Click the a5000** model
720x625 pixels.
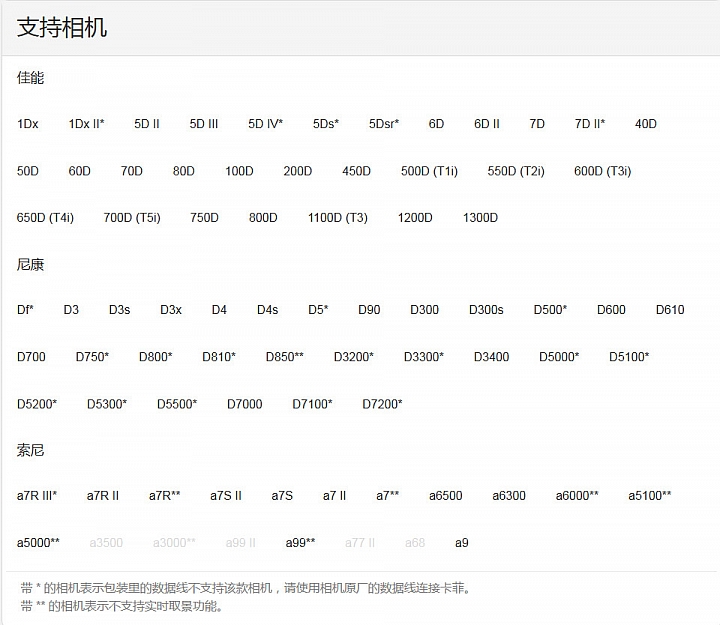point(38,543)
